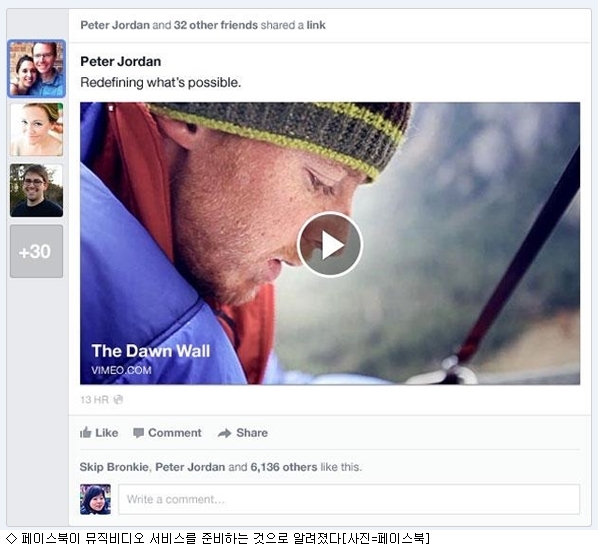Play The Dawn Wall video
The image size is (598, 550).
(x=330, y=244)
